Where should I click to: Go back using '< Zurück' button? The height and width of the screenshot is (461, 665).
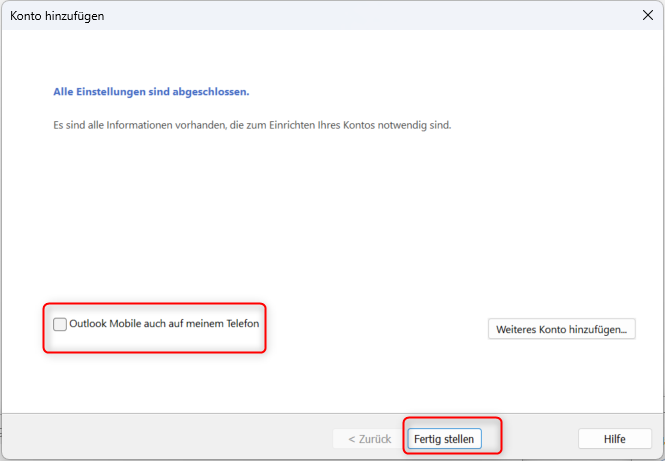click(369, 439)
